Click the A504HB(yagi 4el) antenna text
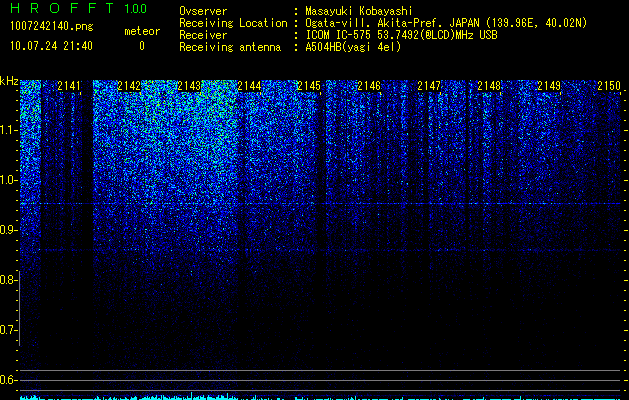 353,47
